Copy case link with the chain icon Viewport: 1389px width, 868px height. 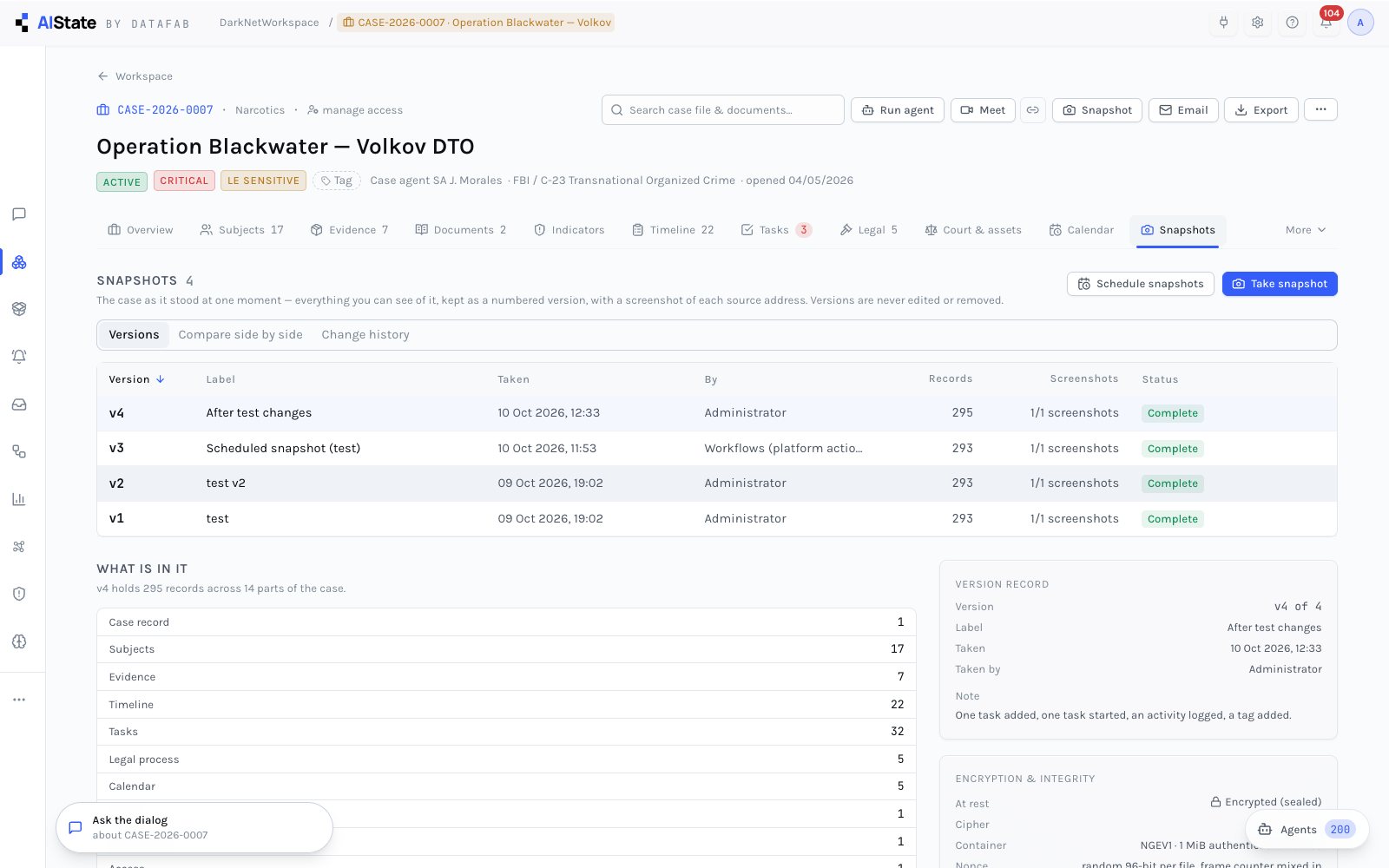click(1033, 110)
